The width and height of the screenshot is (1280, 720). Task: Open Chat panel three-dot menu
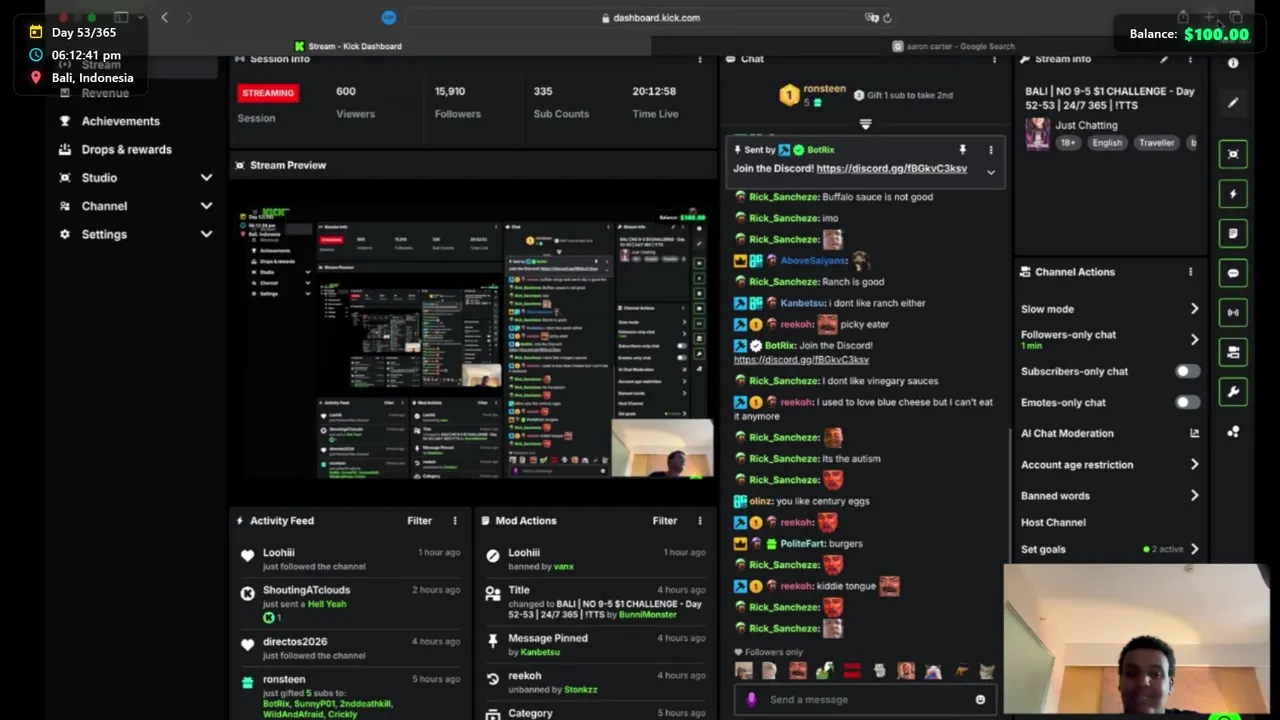tap(994, 59)
